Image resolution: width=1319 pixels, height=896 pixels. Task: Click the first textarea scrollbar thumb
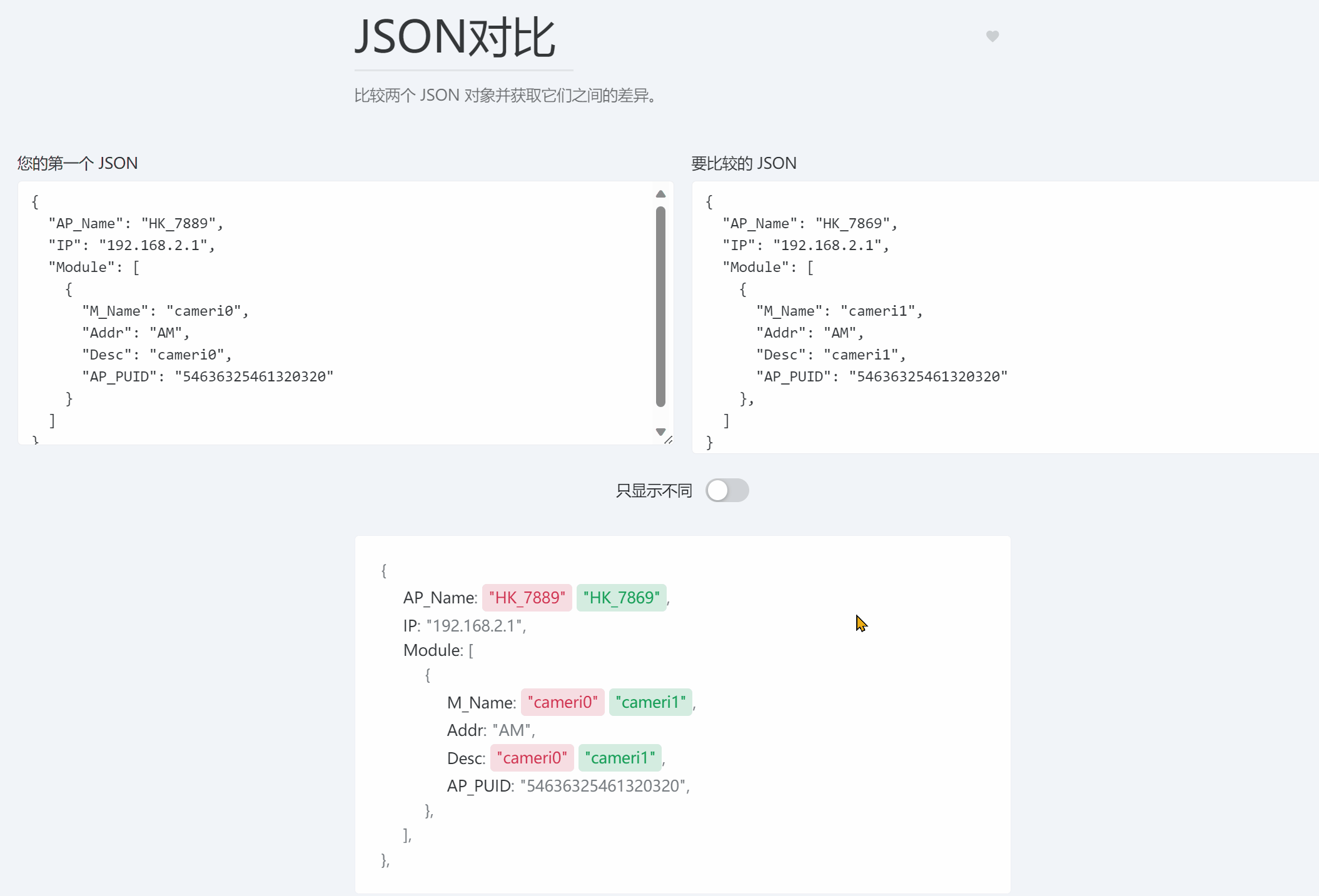click(x=660, y=306)
